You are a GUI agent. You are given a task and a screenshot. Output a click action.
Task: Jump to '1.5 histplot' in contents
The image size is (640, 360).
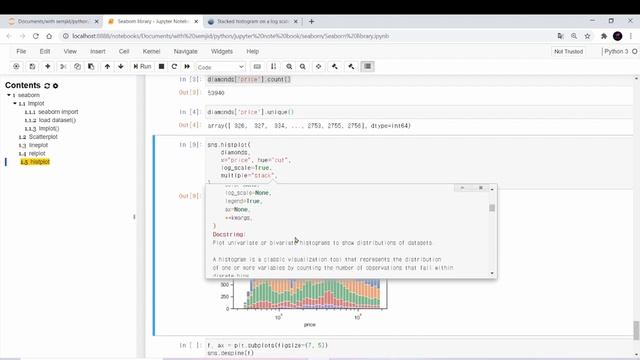(x=35, y=162)
